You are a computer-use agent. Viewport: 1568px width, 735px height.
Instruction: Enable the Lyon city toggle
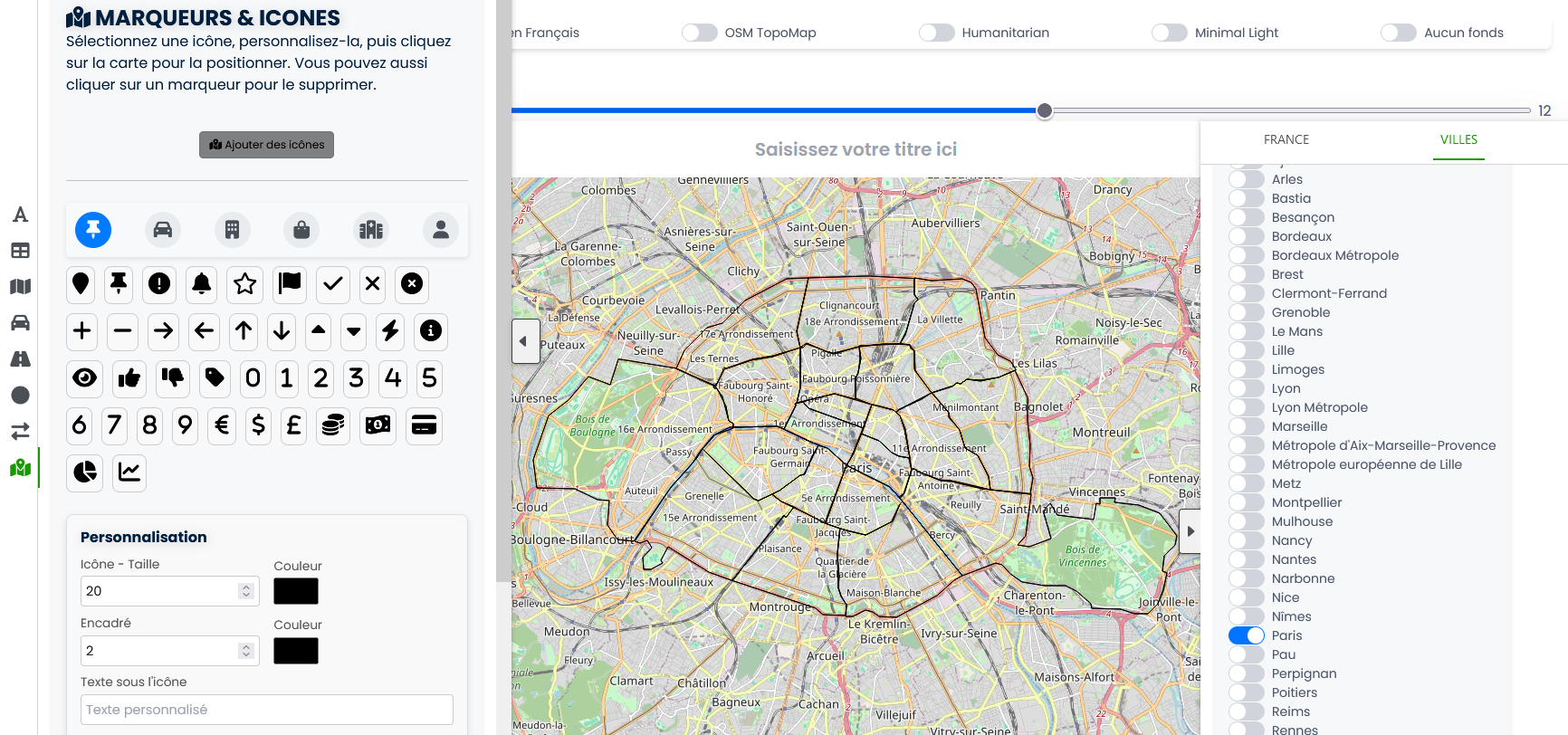[1247, 388]
